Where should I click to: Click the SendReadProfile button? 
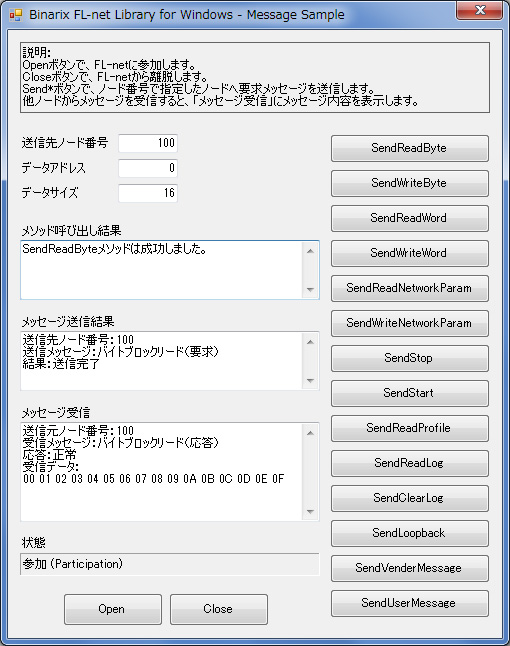click(409, 428)
